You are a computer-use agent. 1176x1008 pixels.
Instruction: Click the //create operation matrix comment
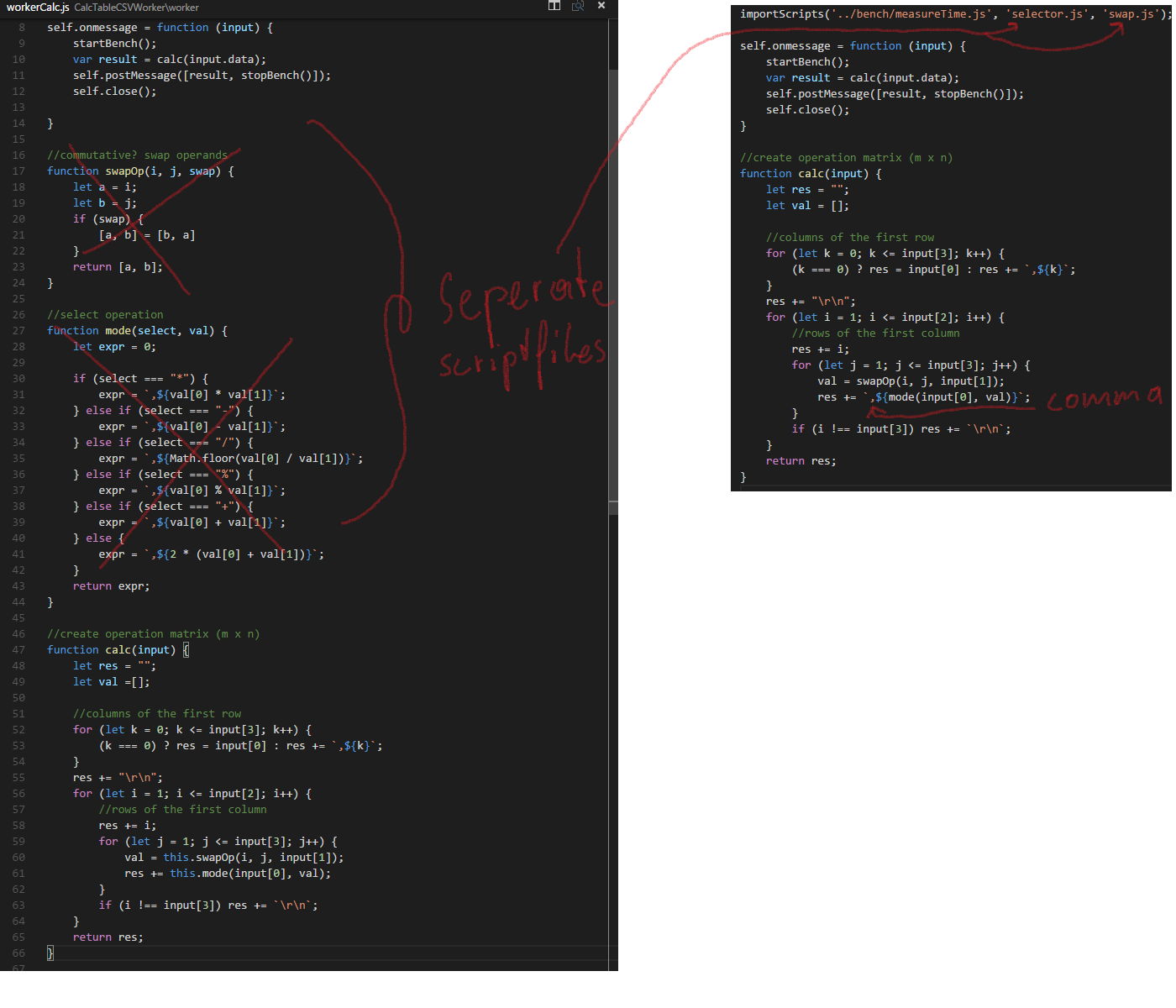tap(154, 633)
